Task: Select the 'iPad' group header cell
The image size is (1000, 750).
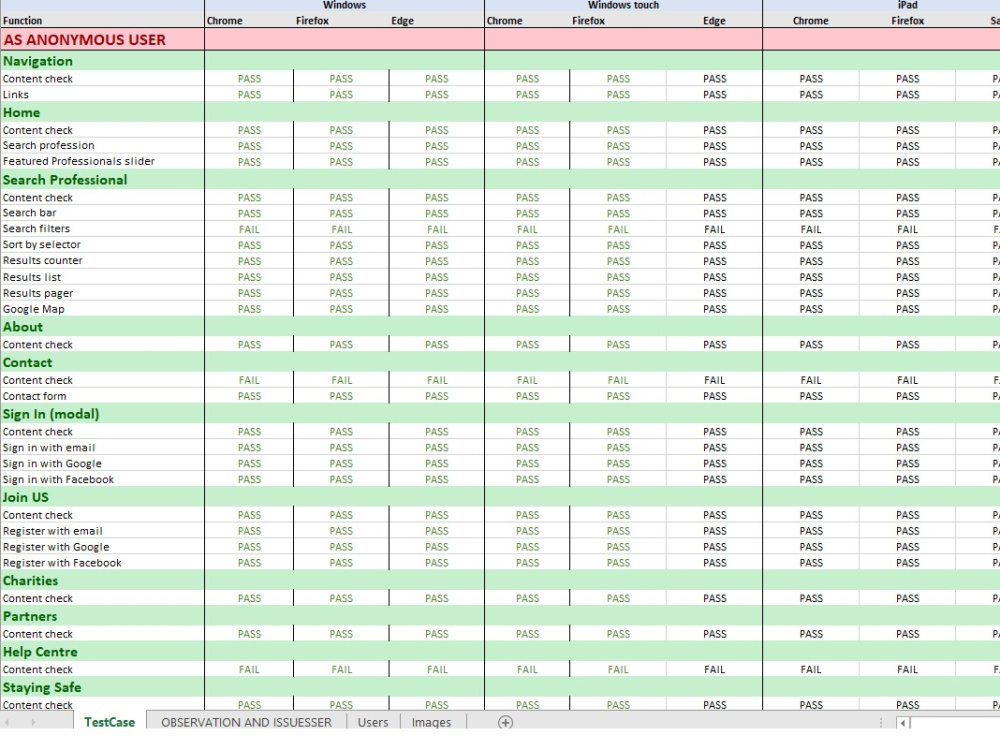Action: tap(907, 5)
